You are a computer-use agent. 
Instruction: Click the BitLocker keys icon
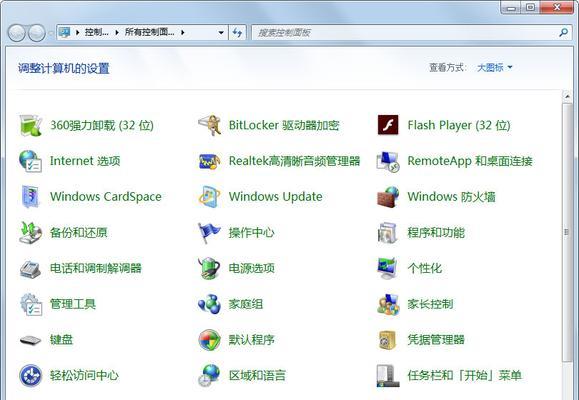[209, 125]
